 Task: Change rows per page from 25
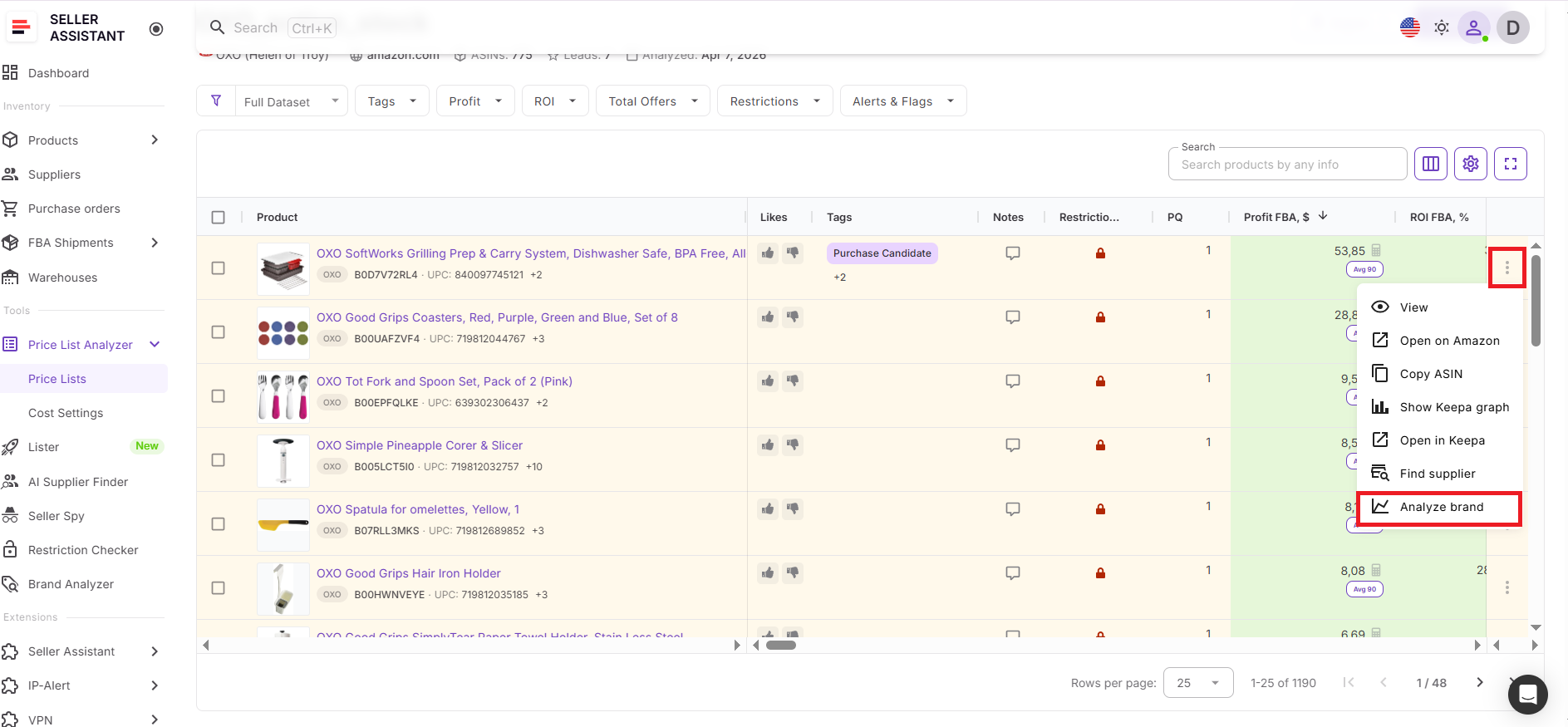[1198, 683]
